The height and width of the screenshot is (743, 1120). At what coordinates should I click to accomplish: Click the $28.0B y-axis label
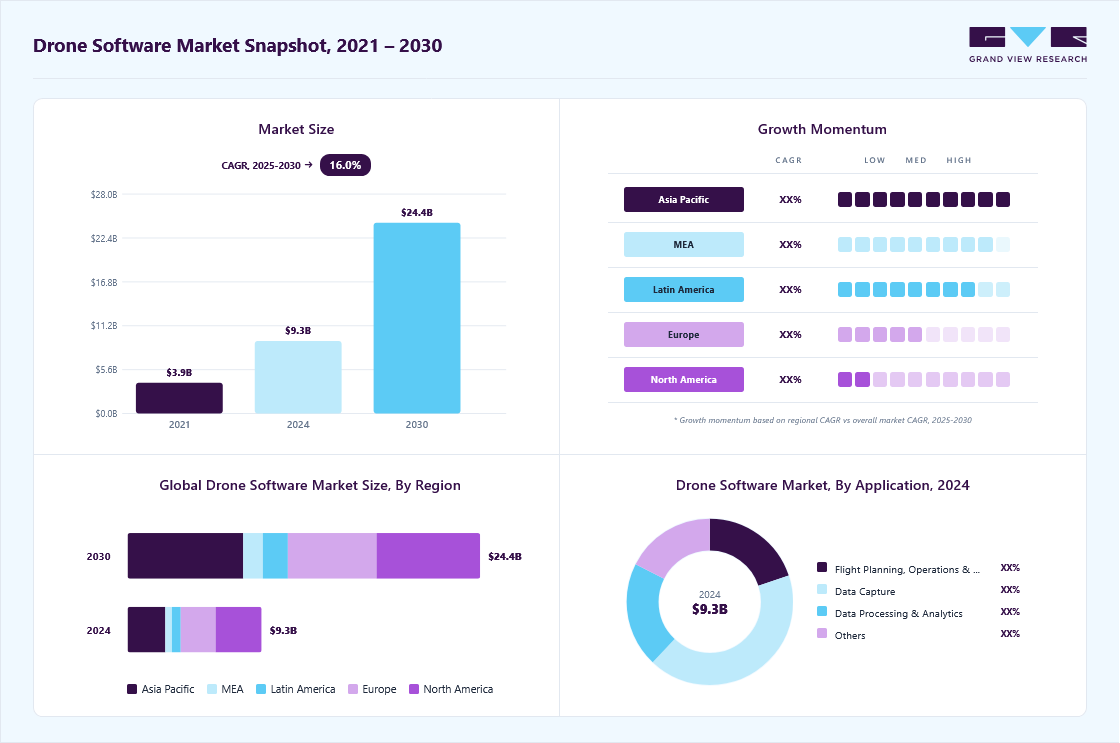[x=104, y=194]
